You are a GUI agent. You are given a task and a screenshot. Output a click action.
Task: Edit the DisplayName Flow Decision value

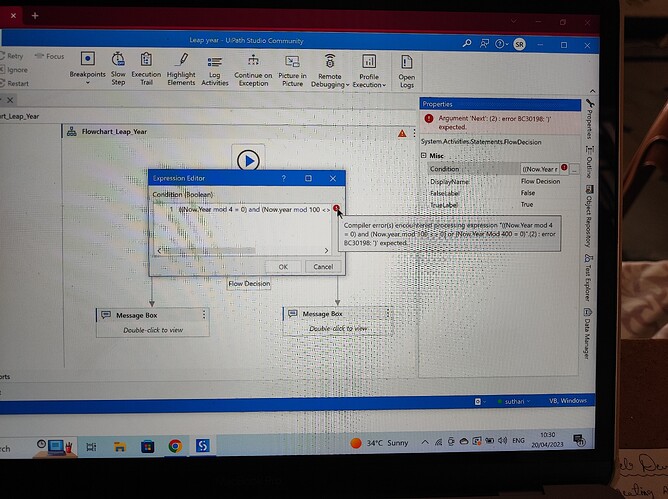tap(540, 181)
